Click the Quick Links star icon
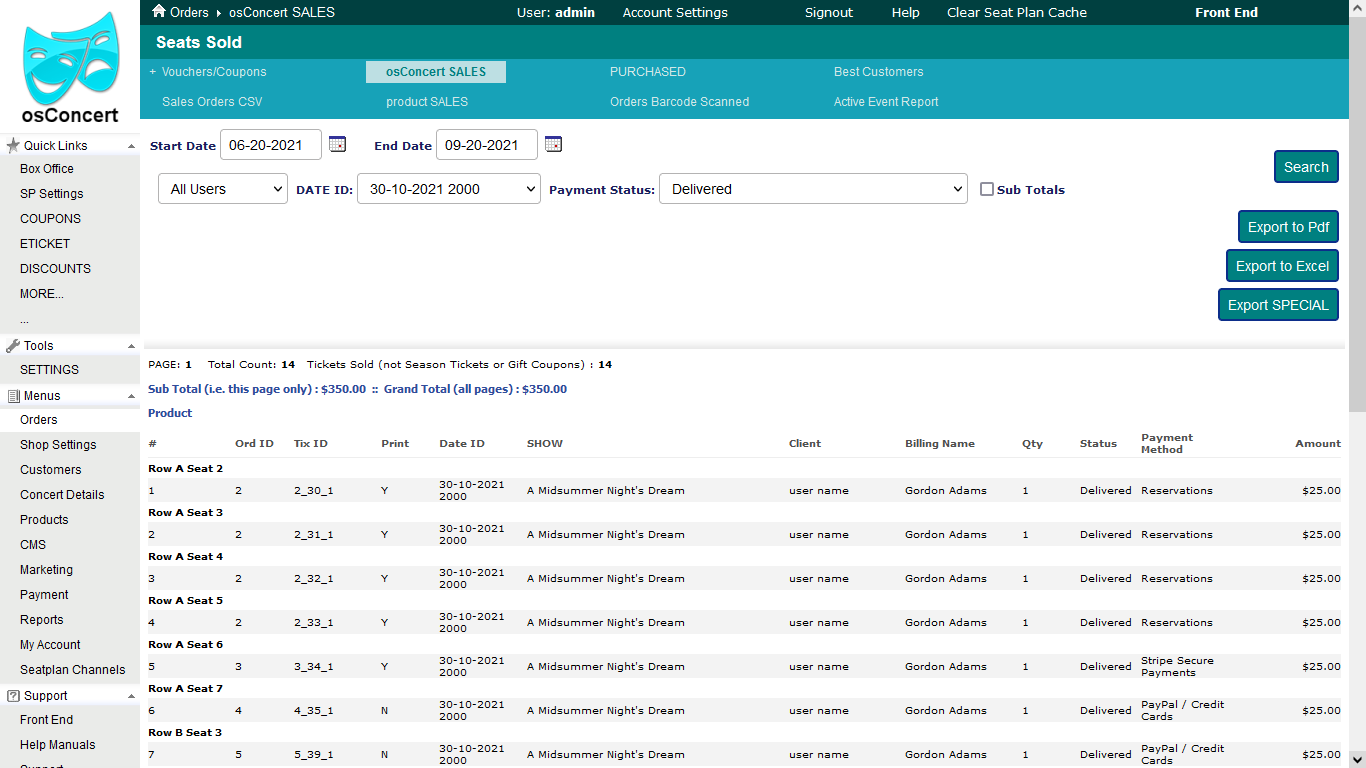The height and width of the screenshot is (768, 1366). (13, 146)
